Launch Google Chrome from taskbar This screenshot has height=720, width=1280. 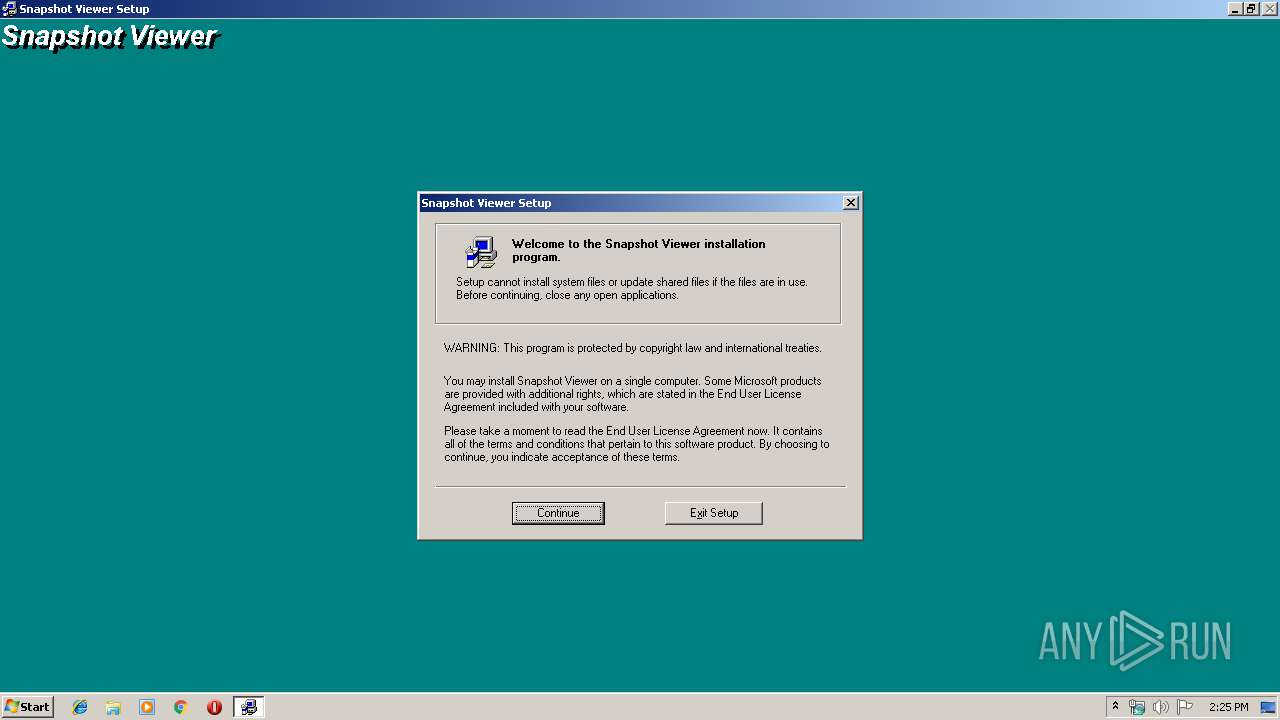coord(180,707)
